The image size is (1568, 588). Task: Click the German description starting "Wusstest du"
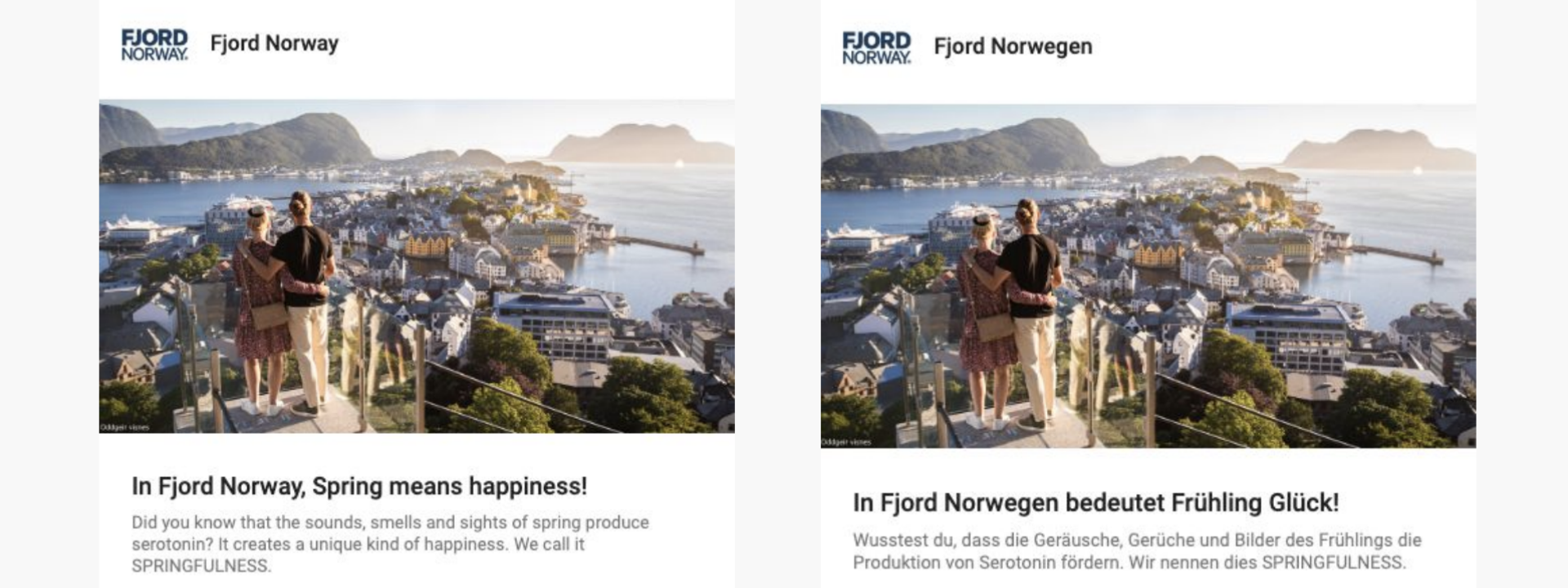(x=1137, y=550)
